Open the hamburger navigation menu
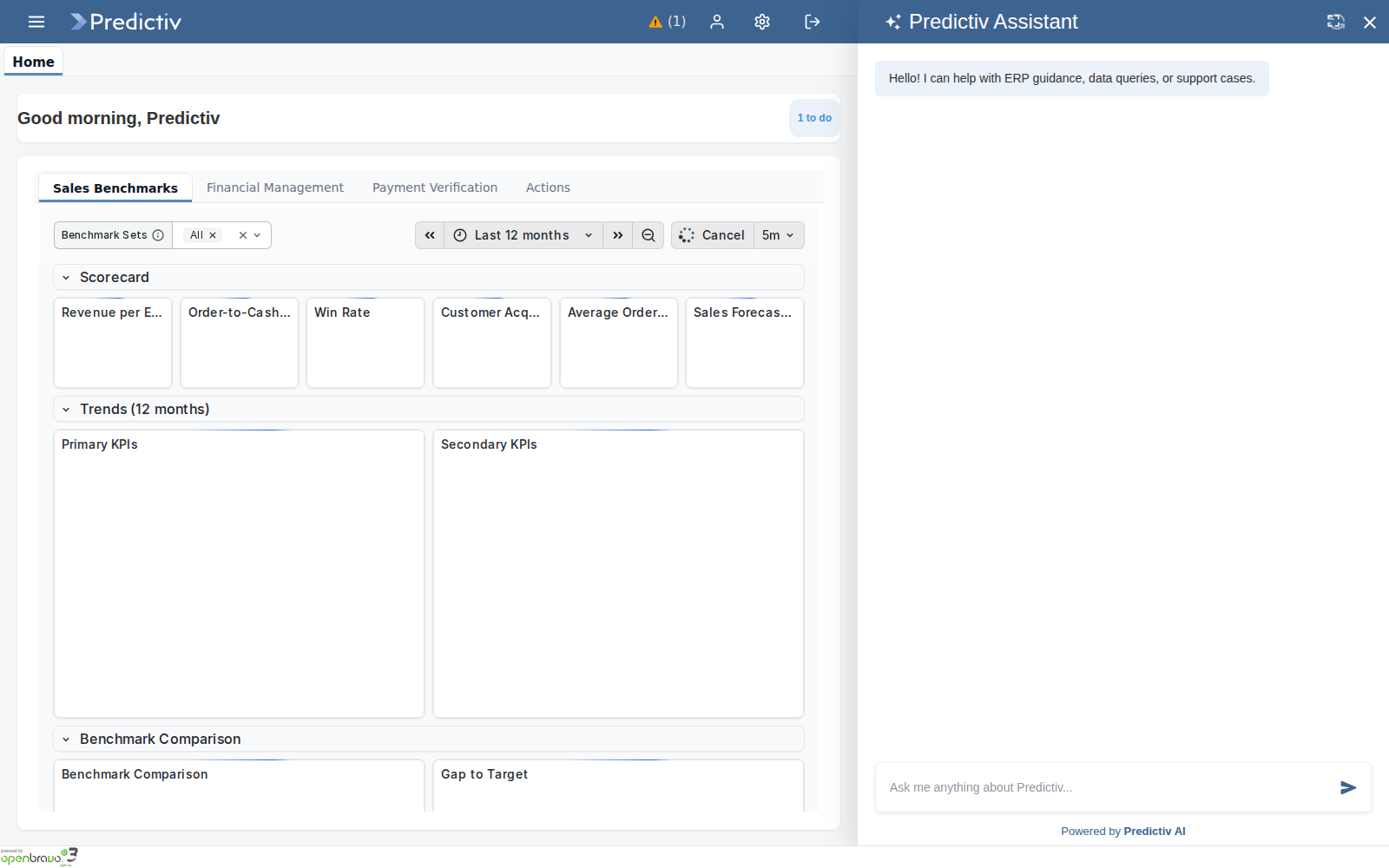 pos(36,22)
